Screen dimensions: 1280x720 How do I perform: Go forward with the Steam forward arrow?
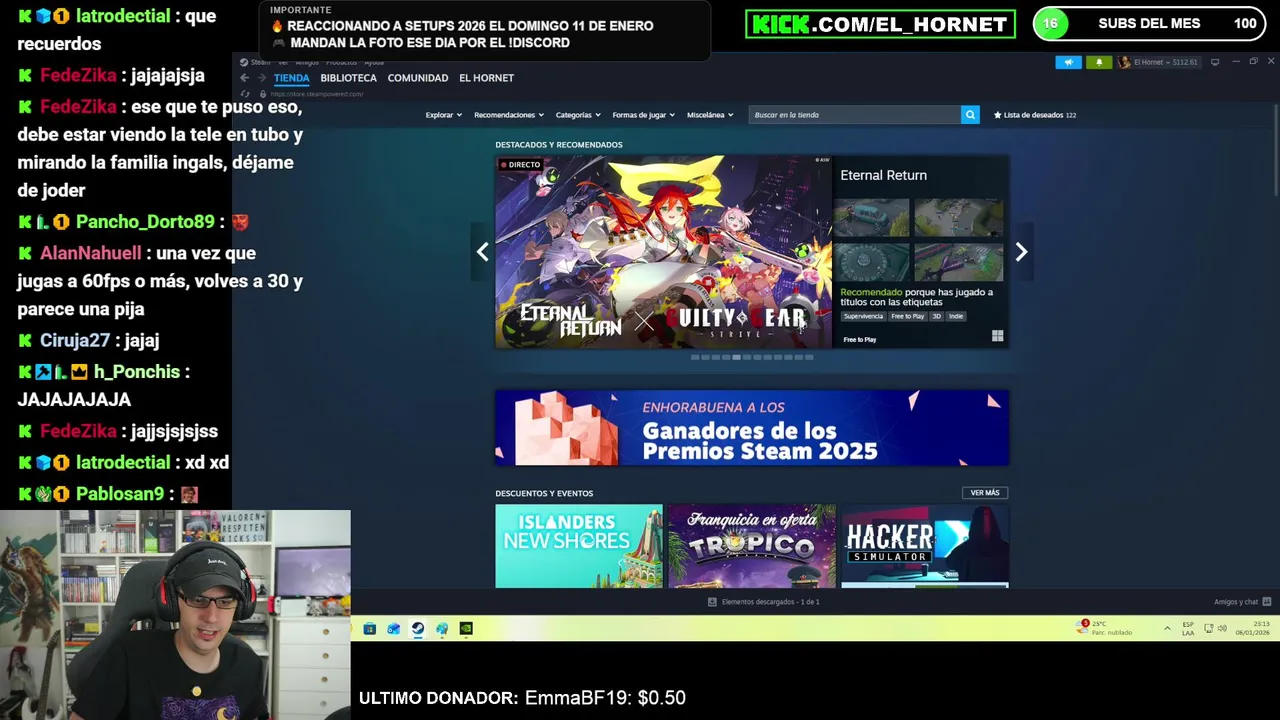(x=261, y=78)
